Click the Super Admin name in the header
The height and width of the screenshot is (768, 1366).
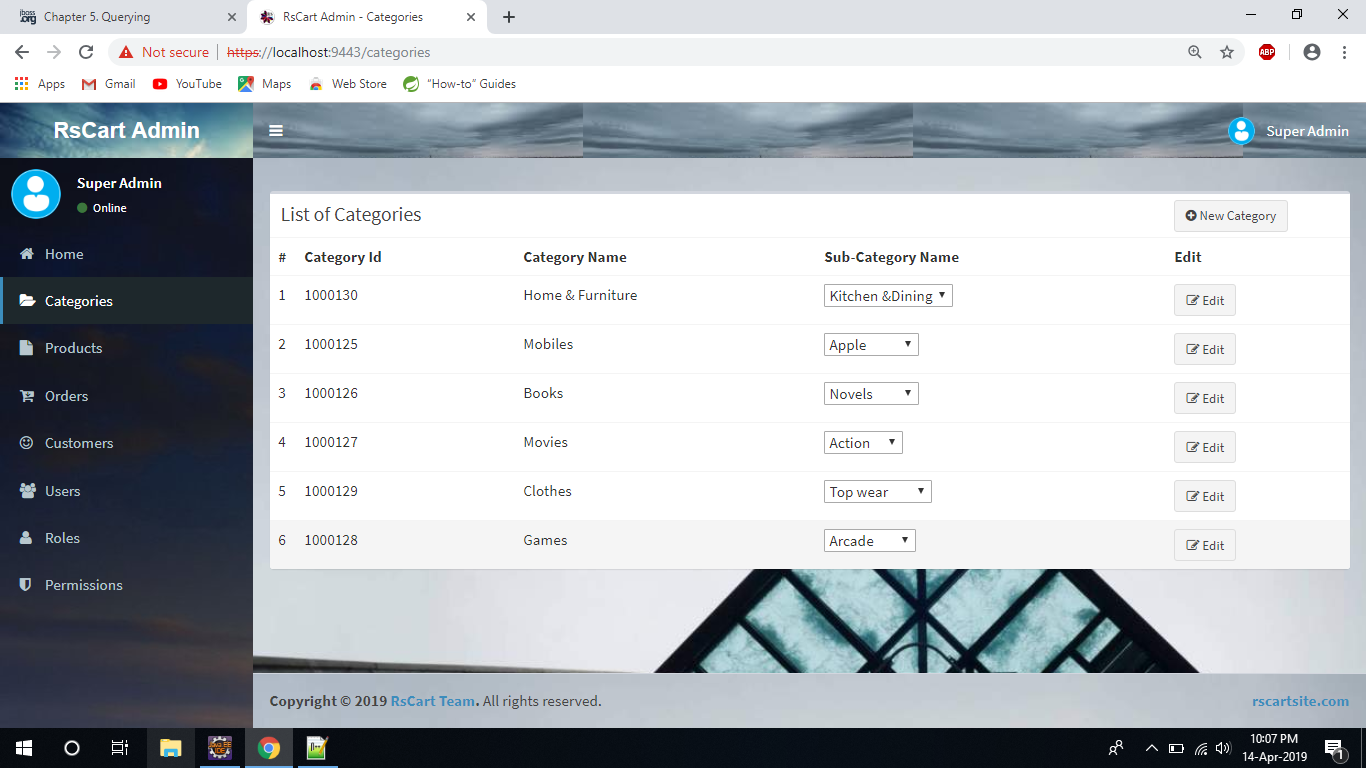click(x=1307, y=131)
